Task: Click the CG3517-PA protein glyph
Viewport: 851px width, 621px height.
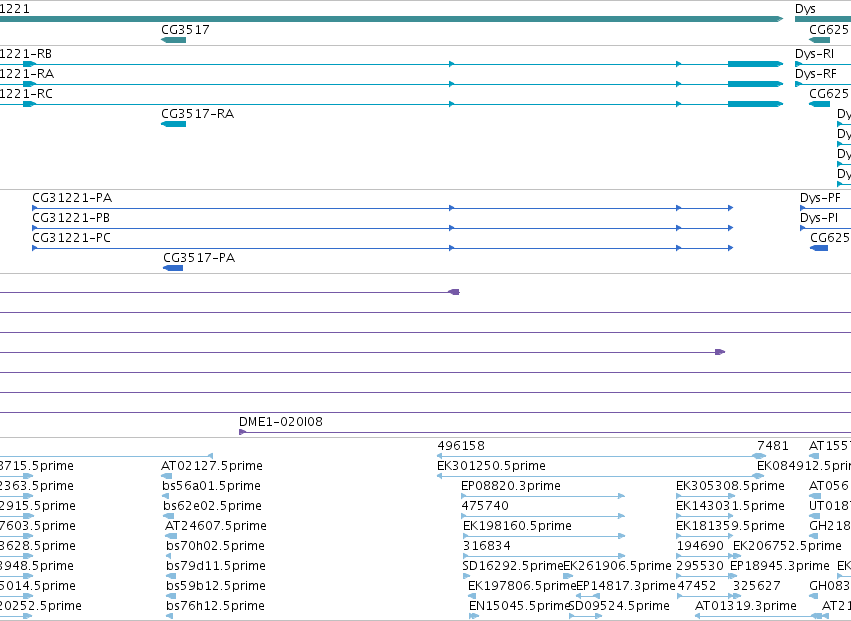Action: tap(173, 268)
